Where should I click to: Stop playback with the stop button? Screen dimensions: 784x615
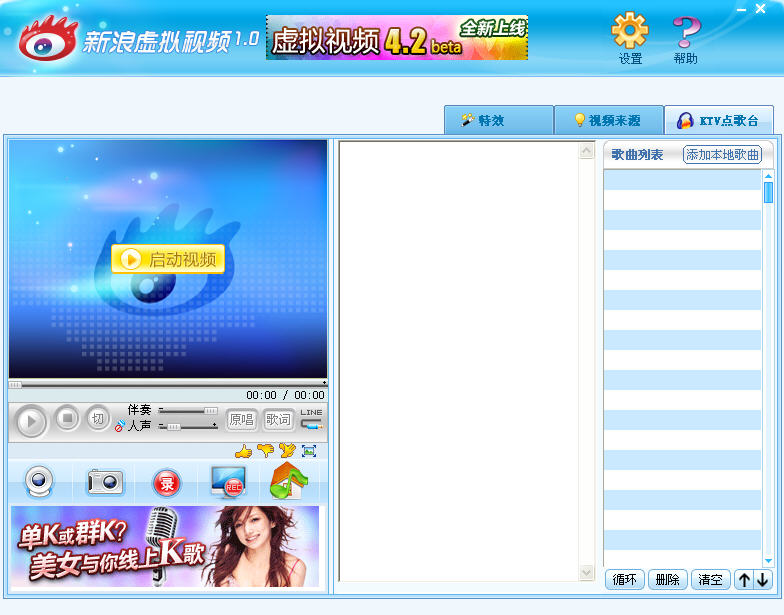pyautogui.click(x=67, y=418)
